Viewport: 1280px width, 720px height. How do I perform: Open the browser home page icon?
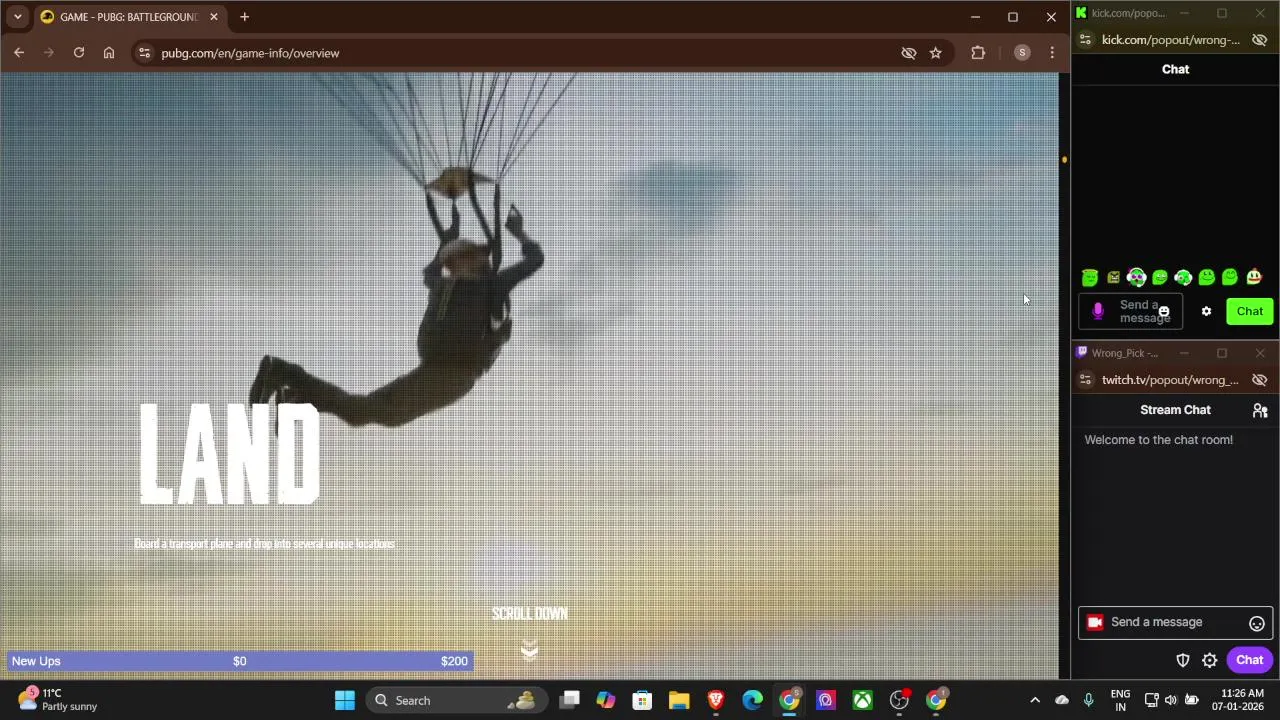[109, 53]
